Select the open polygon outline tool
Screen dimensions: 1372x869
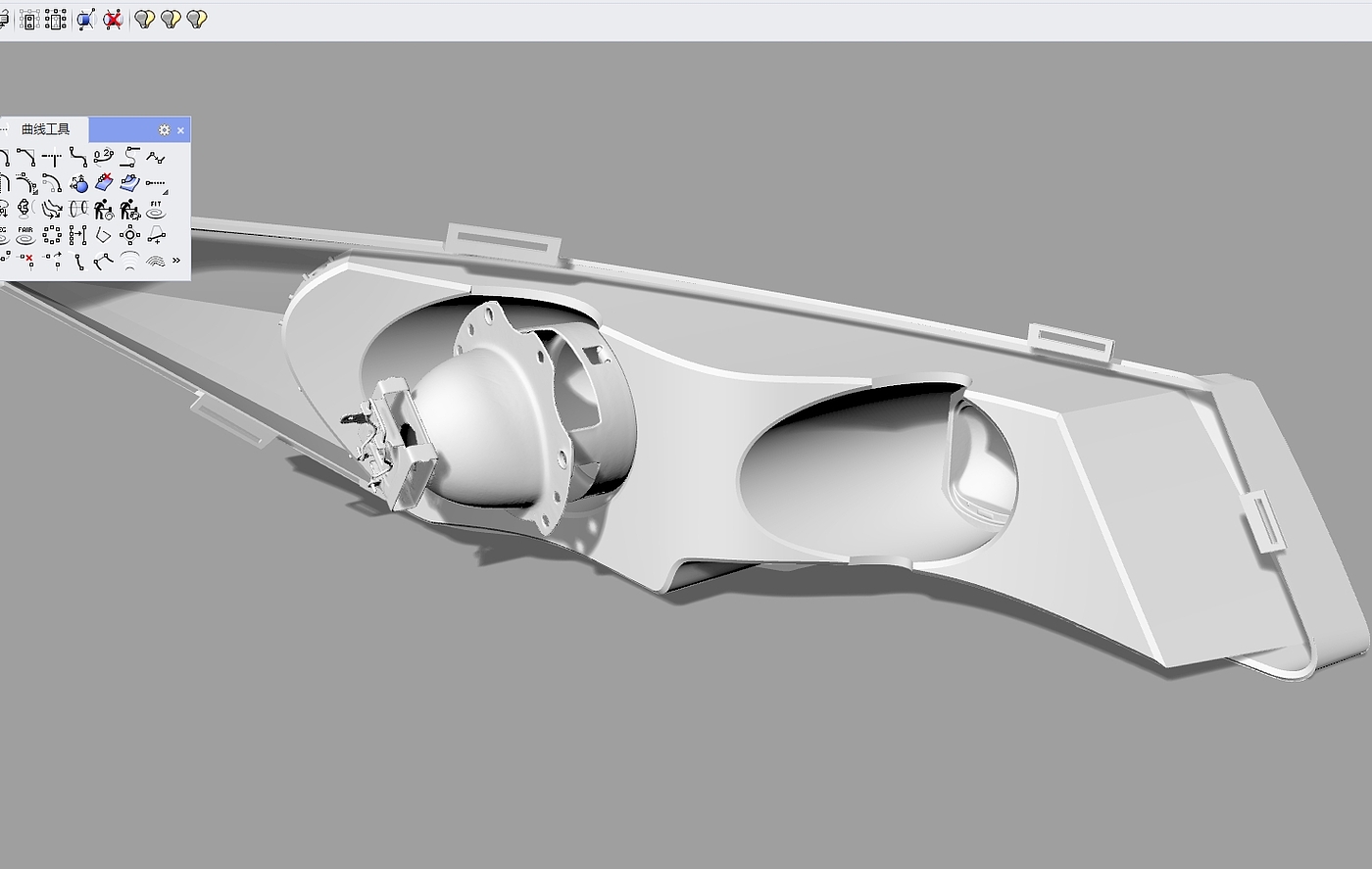tap(104, 235)
